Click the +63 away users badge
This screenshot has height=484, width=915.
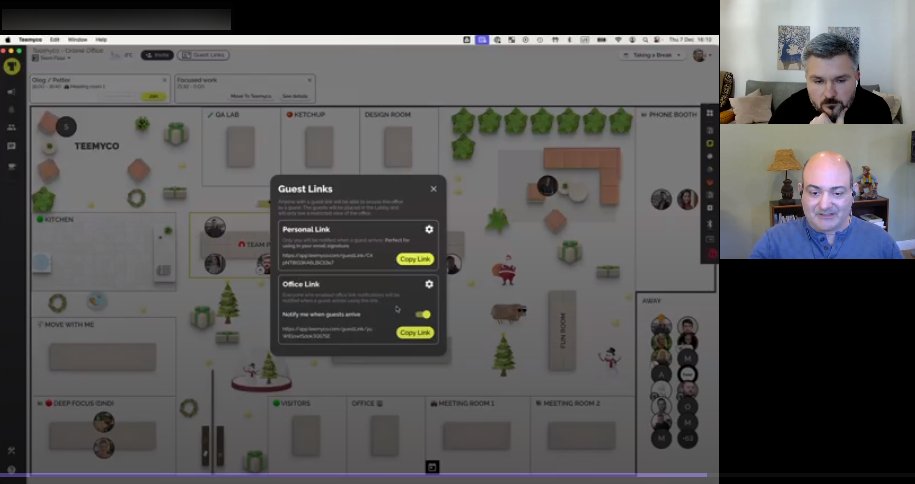tap(687, 438)
